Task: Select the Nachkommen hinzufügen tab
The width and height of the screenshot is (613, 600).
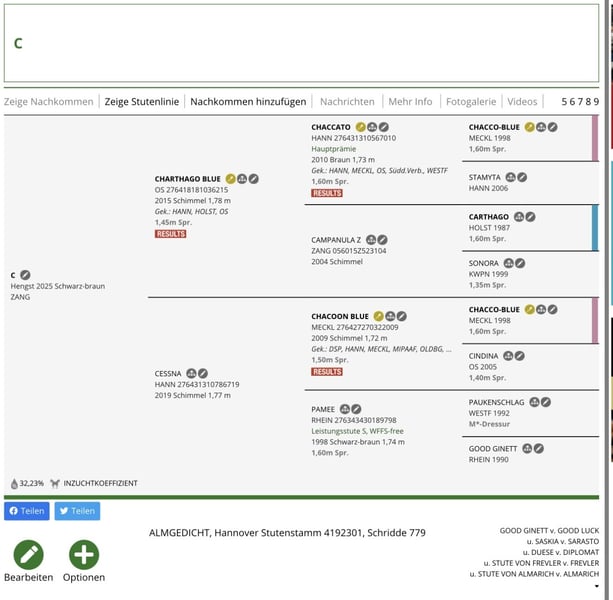Action: [x=248, y=102]
